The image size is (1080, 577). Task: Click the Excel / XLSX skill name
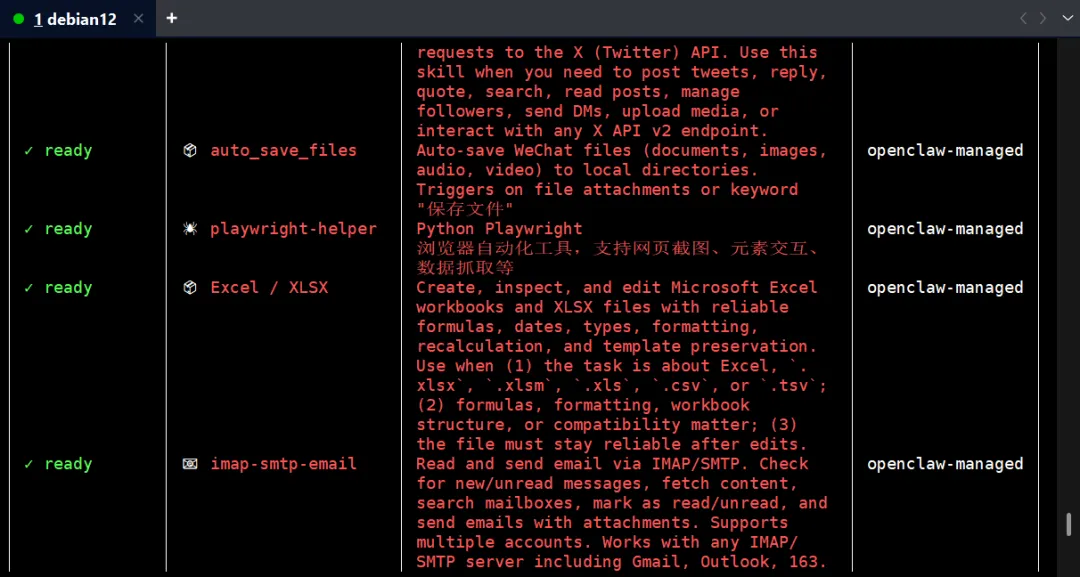coord(269,287)
